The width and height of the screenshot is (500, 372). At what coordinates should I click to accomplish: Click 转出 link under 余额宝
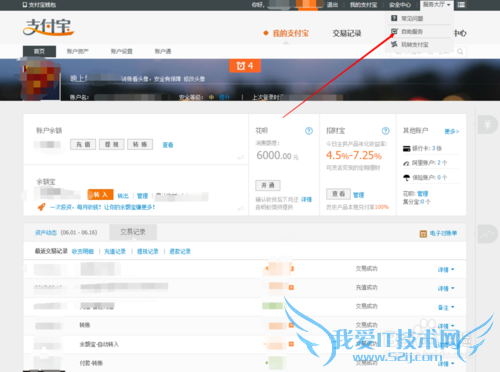pos(123,196)
